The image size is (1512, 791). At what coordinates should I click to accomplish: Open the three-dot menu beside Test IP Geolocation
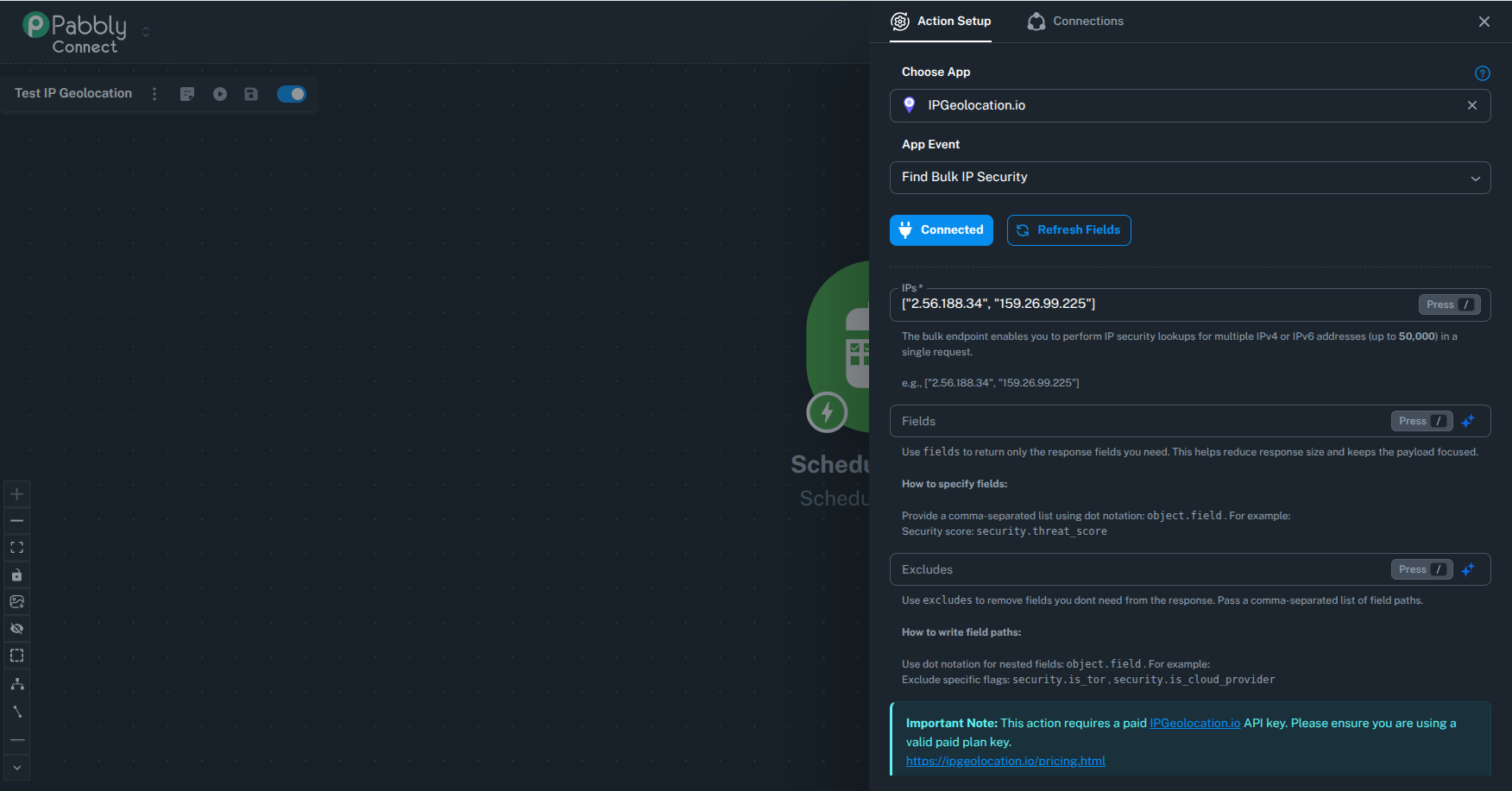click(x=154, y=94)
